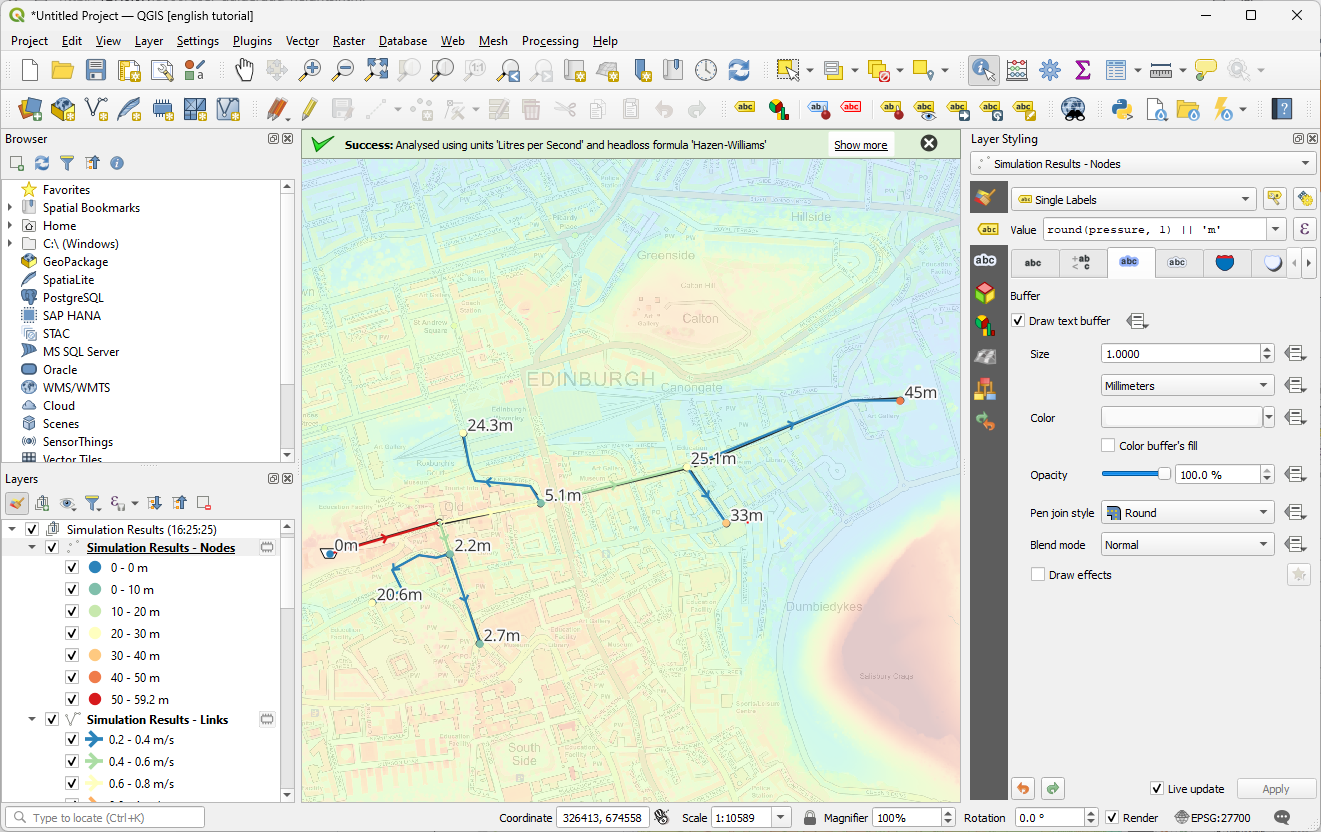This screenshot has width=1321, height=832.
Task: Activate the Identify Features tool
Action: tap(983, 70)
